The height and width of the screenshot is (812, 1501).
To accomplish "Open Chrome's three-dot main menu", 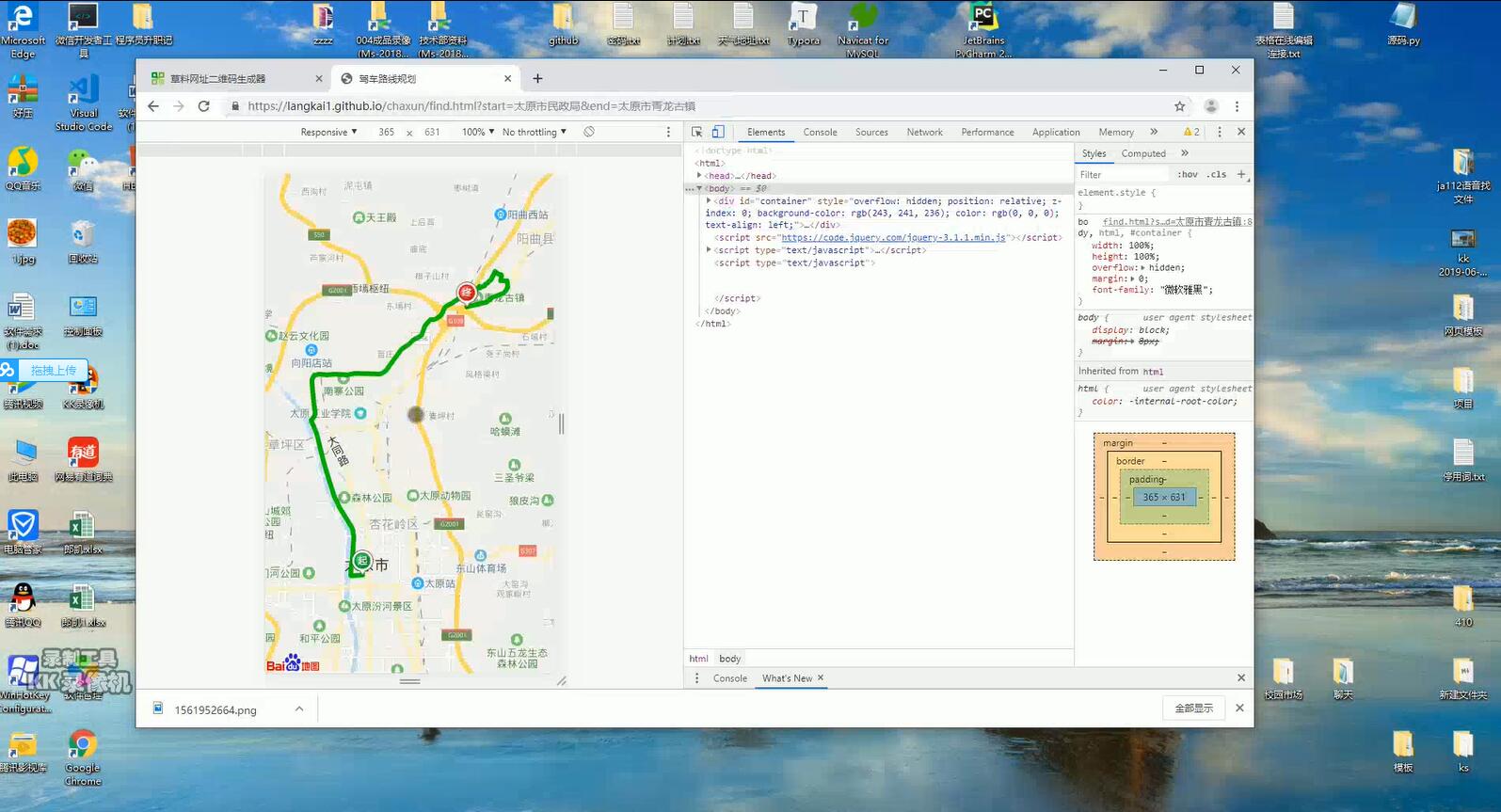I will pos(1237,106).
